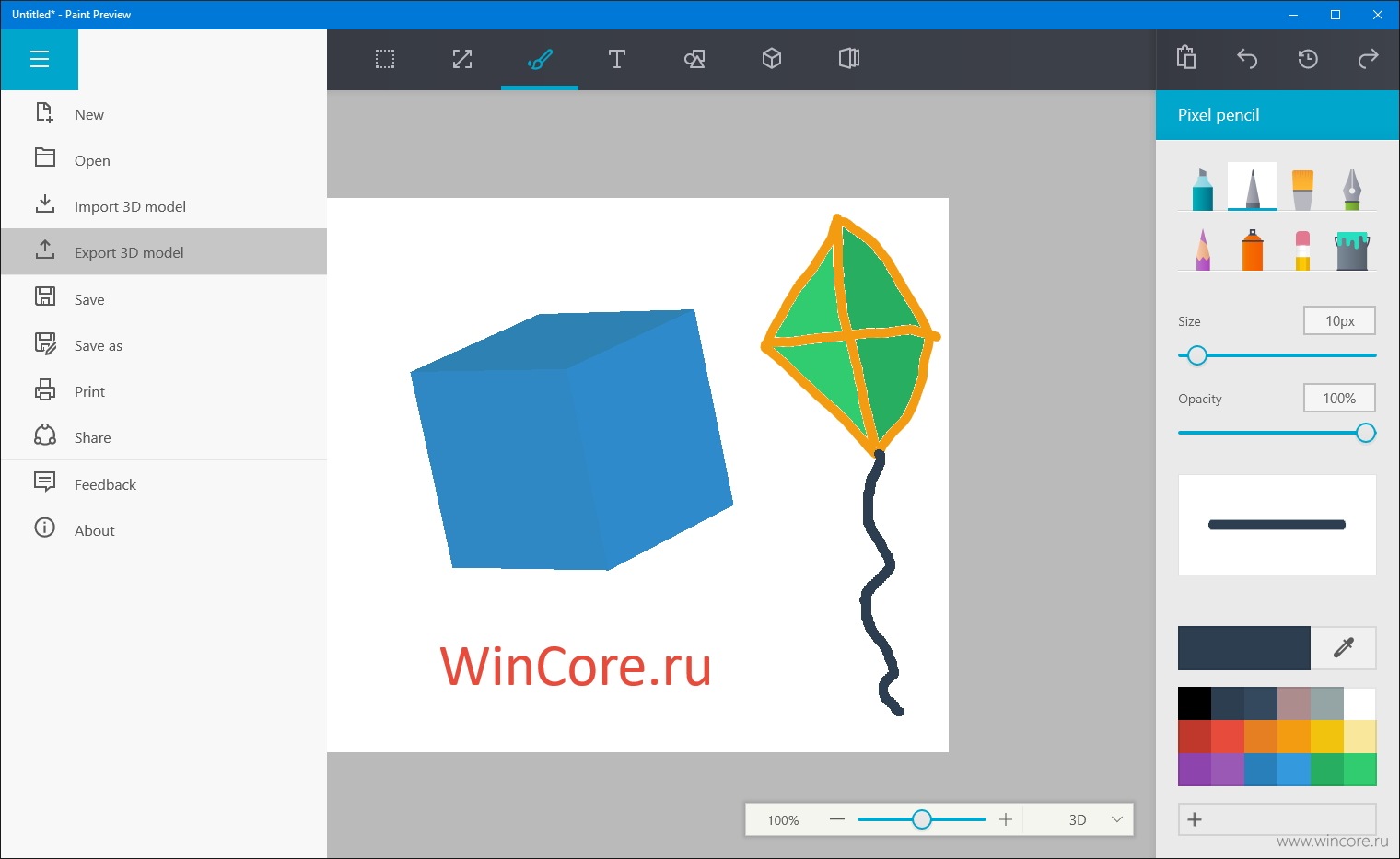Open the 2D shapes tool

click(x=694, y=60)
